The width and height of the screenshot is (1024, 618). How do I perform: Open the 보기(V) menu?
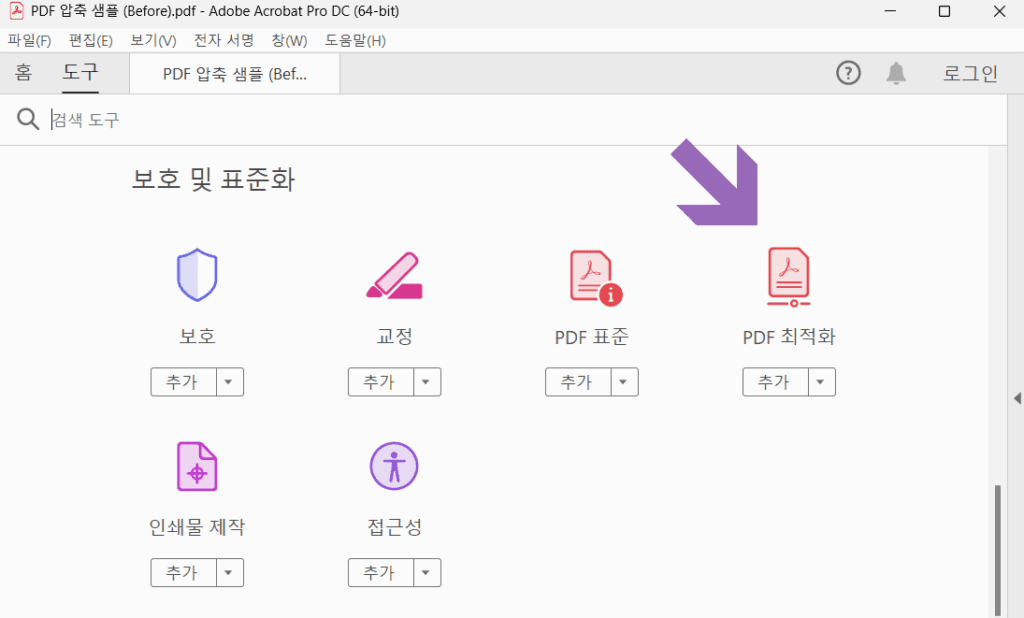point(153,41)
